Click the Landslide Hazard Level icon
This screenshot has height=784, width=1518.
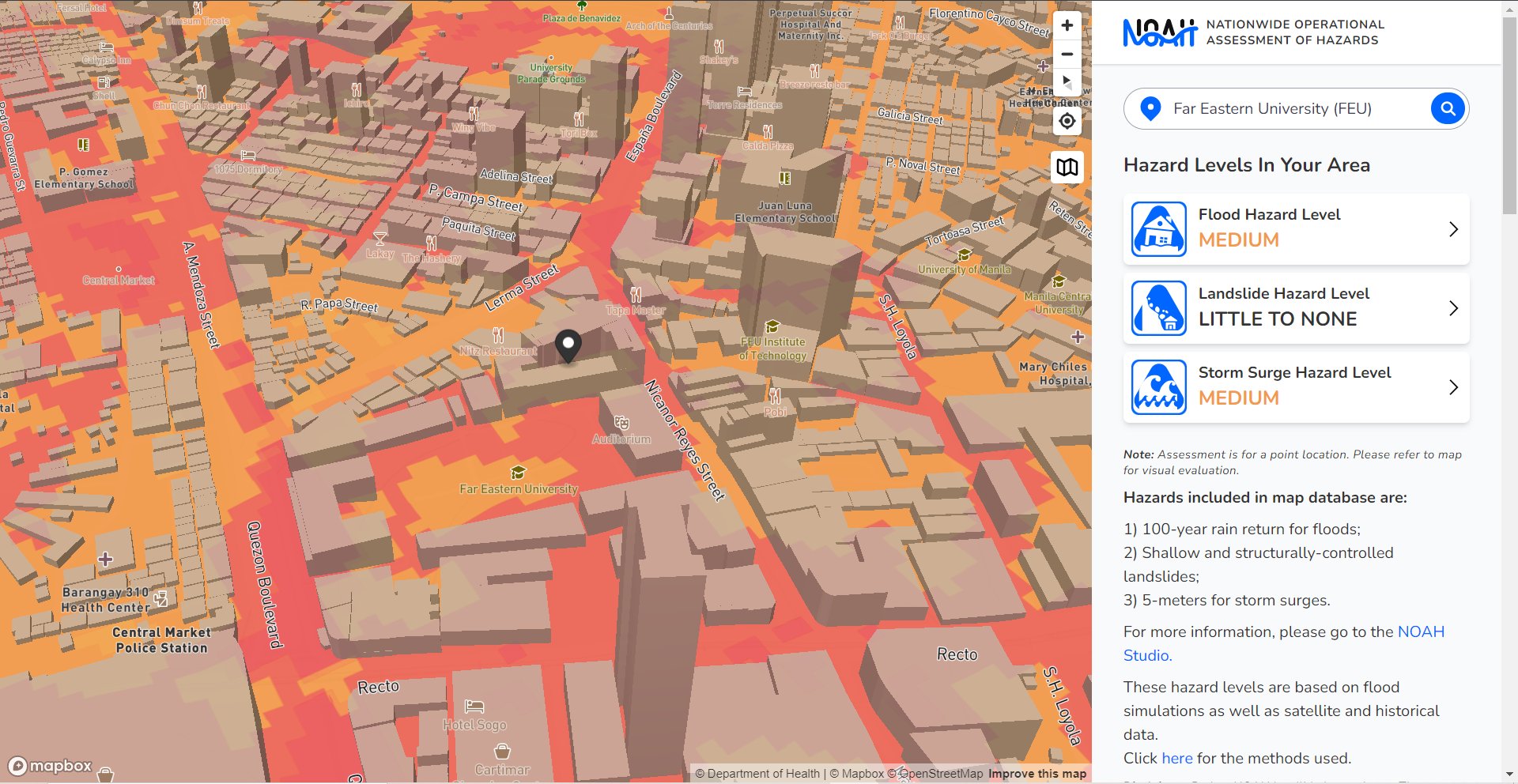pyautogui.click(x=1158, y=308)
